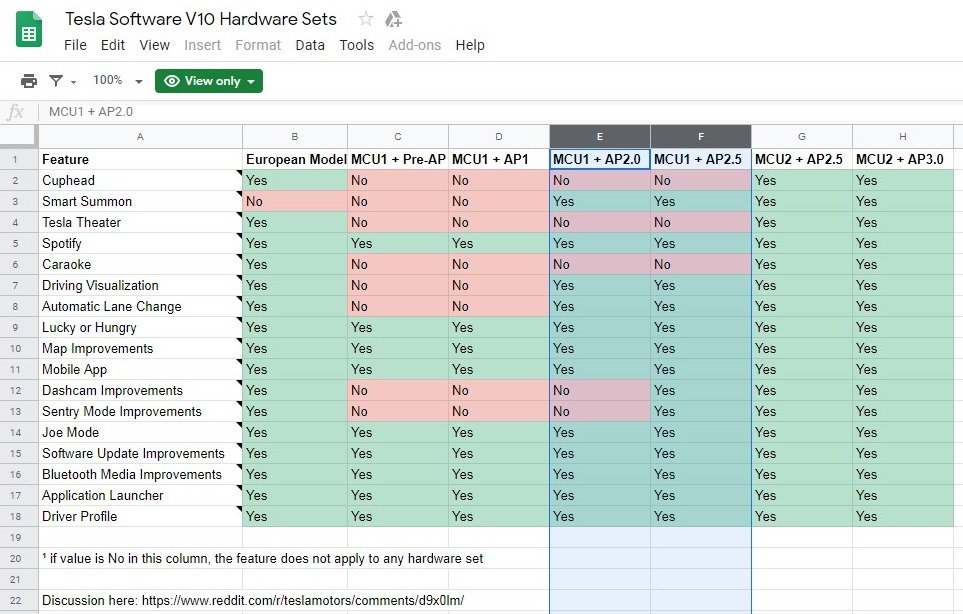The width and height of the screenshot is (963, 614).
Task: Click the MCU2 + AP3.0 header cell
Action: click(x=903, y=160)
